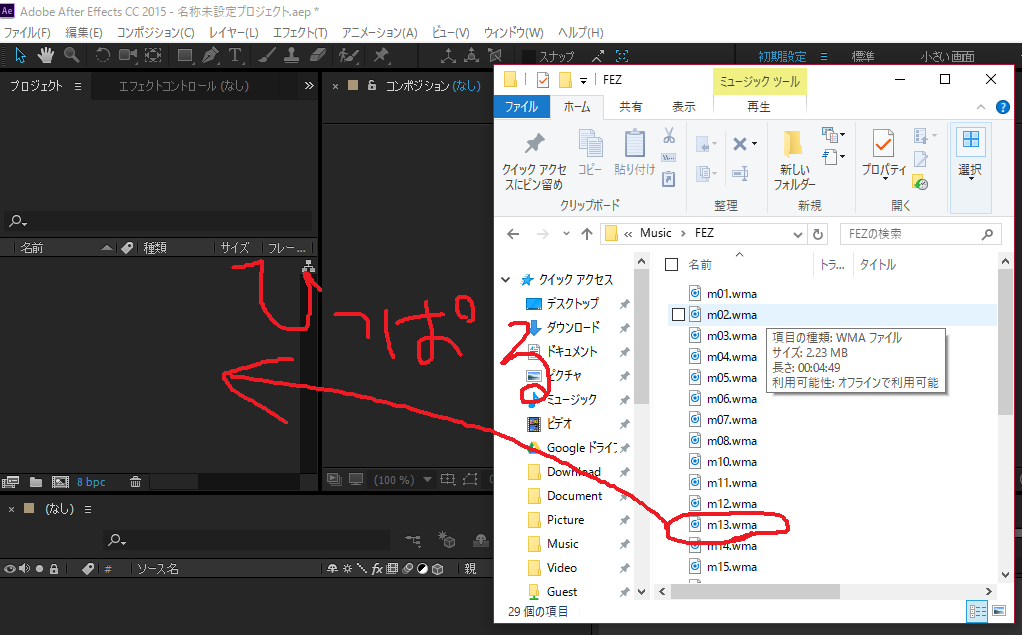Select the Eraser tool
1022x635 pixels.
coord(317,55)
